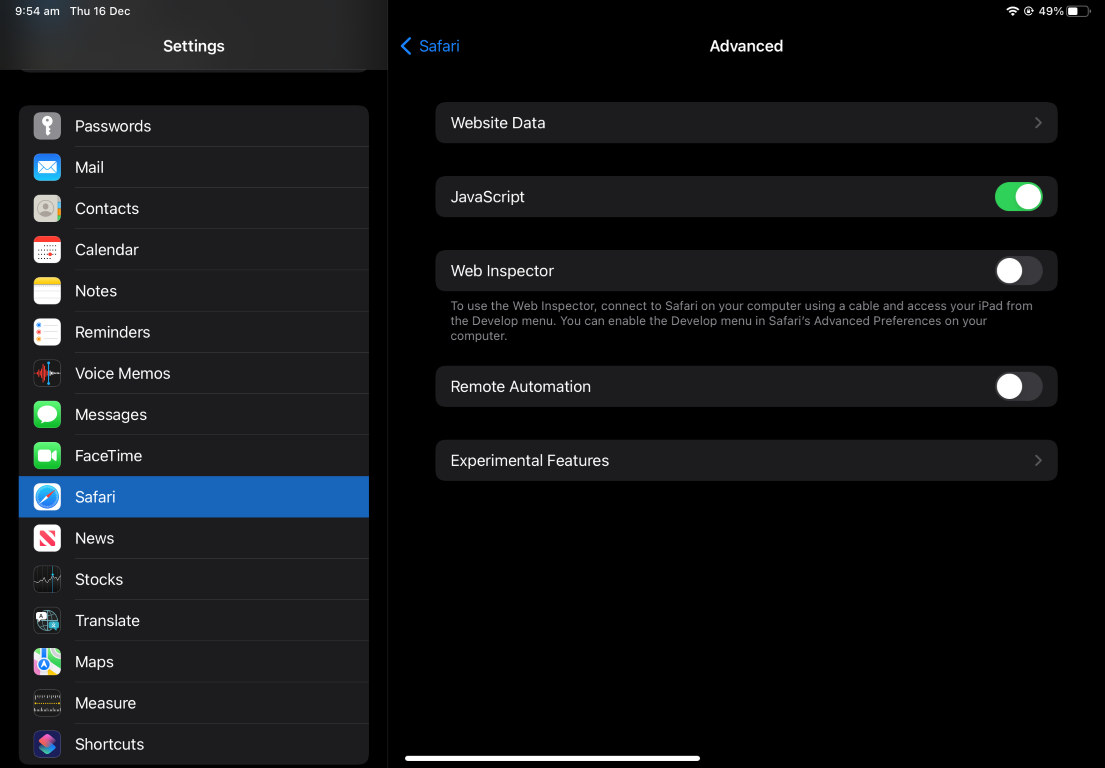
Task: Select Messages in sidebar
Action: [x=194, y=414]
